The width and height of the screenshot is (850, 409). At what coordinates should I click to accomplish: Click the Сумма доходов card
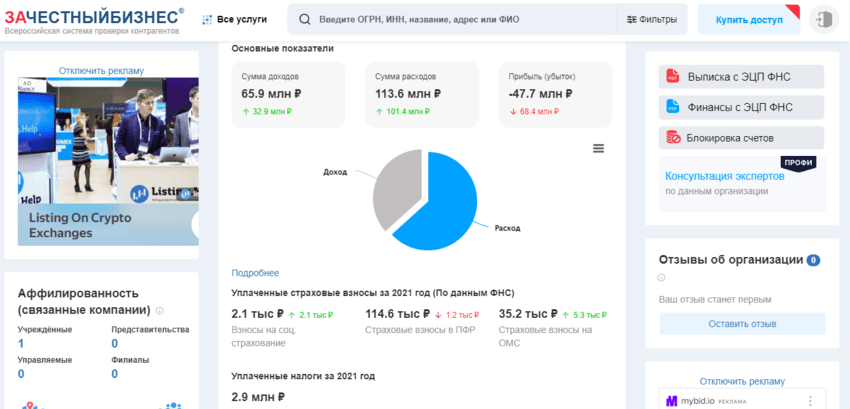tap(288, 94)
